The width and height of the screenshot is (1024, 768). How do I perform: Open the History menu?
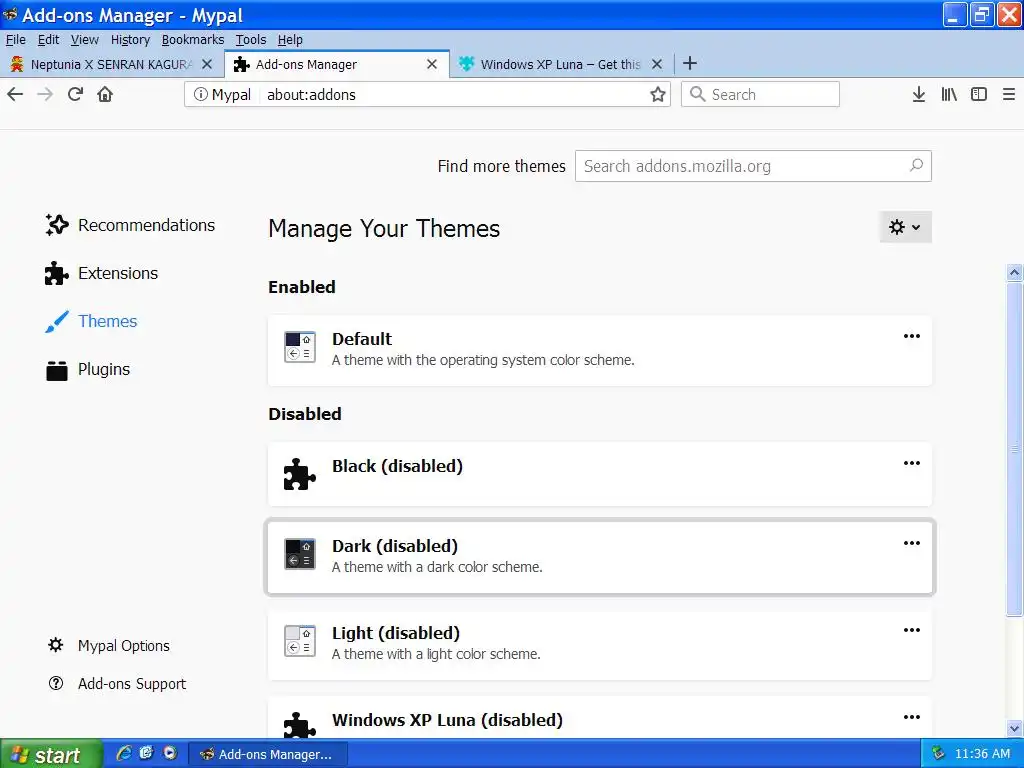[x=130, y=40]
